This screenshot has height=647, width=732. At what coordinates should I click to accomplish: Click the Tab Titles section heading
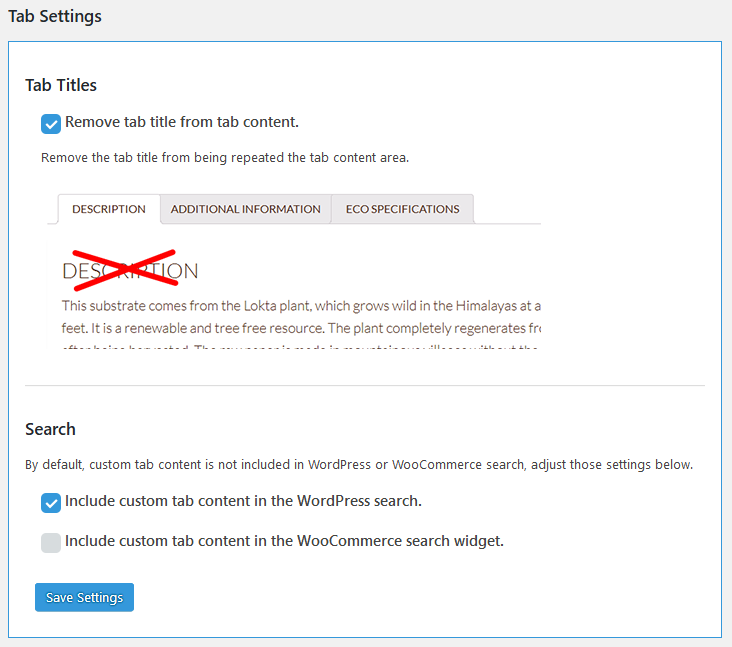pos(61,85)
